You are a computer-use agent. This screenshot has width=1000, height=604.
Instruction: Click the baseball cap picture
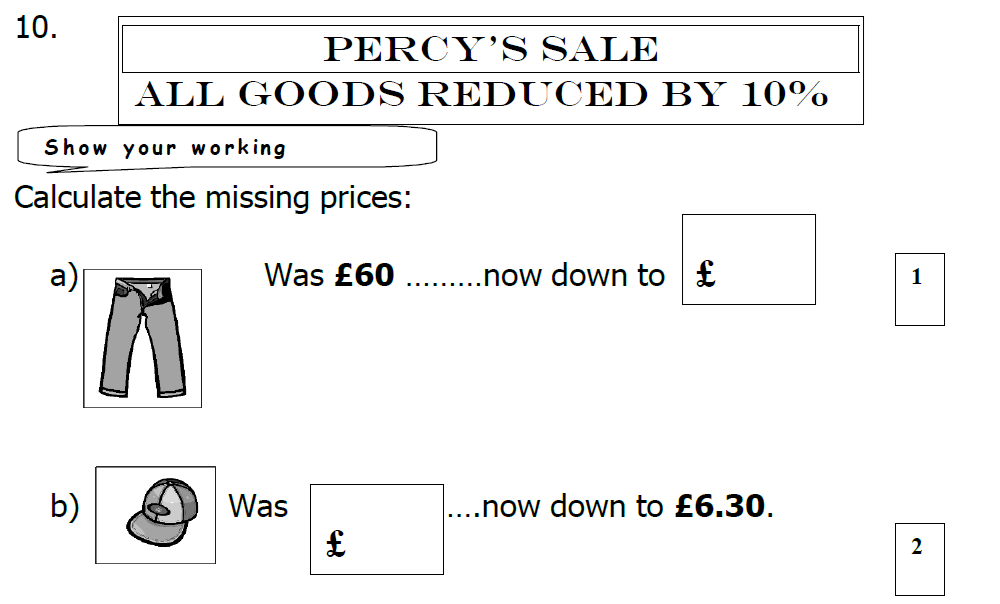point(156,515)
